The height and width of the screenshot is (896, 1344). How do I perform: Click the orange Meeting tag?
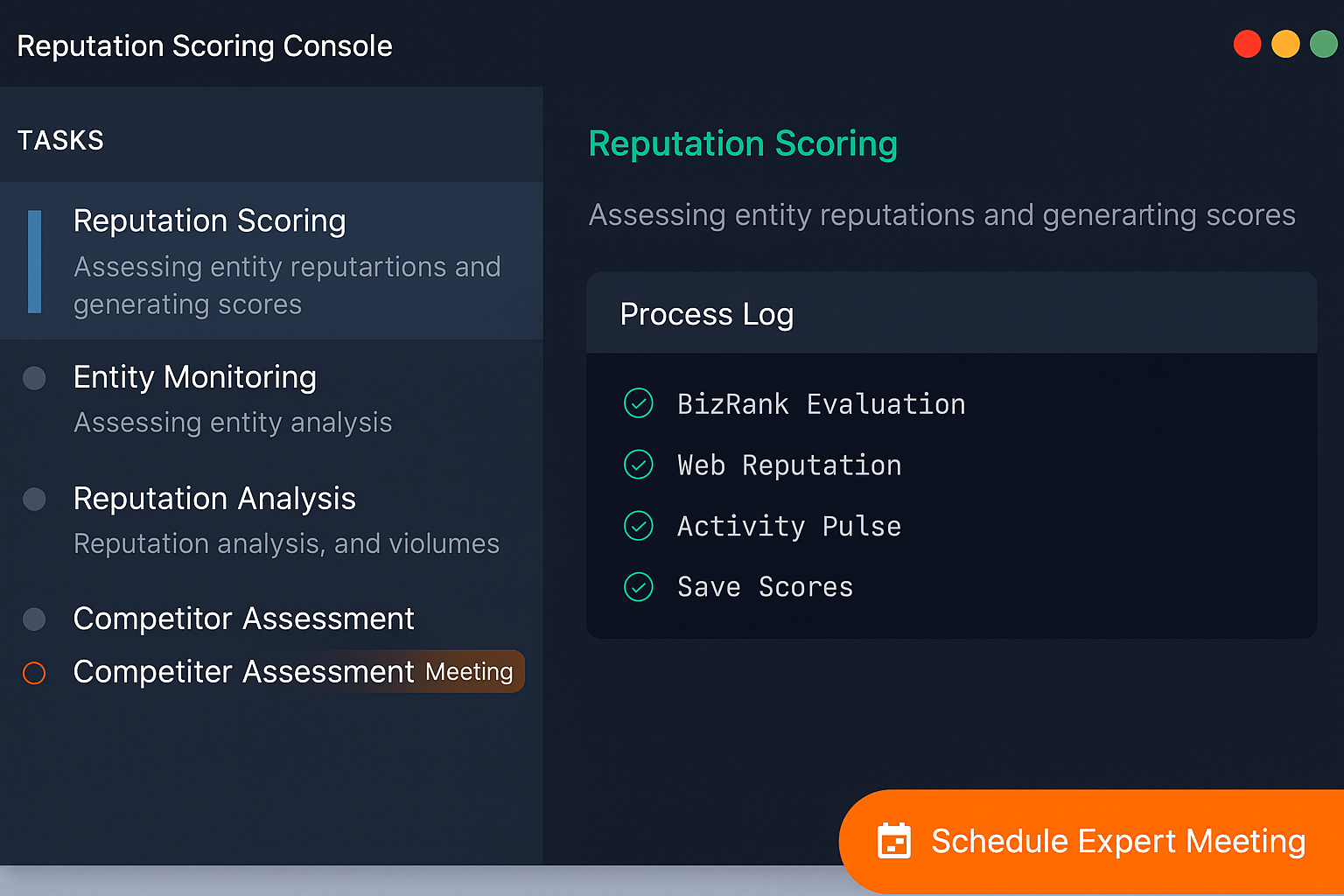[x=469, y=672]
